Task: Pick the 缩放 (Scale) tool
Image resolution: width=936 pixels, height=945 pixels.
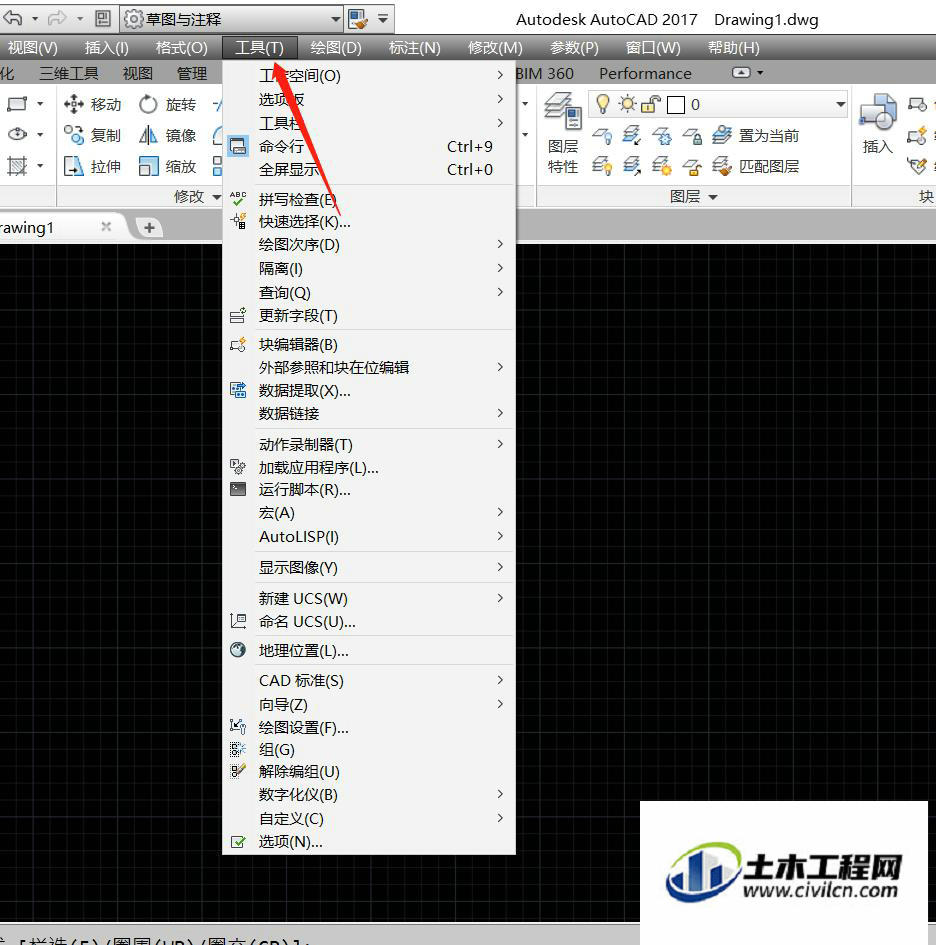Action: (168, 166)
